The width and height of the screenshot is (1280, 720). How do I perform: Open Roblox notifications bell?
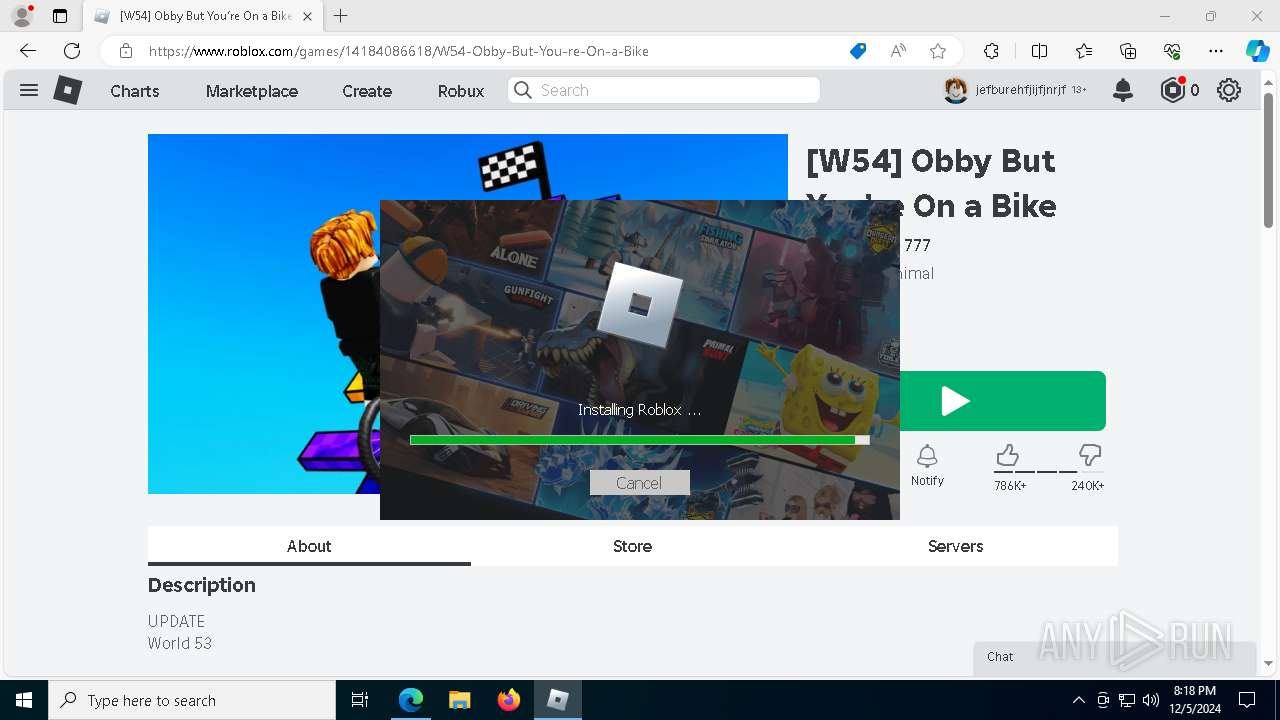pos(1123,90)
